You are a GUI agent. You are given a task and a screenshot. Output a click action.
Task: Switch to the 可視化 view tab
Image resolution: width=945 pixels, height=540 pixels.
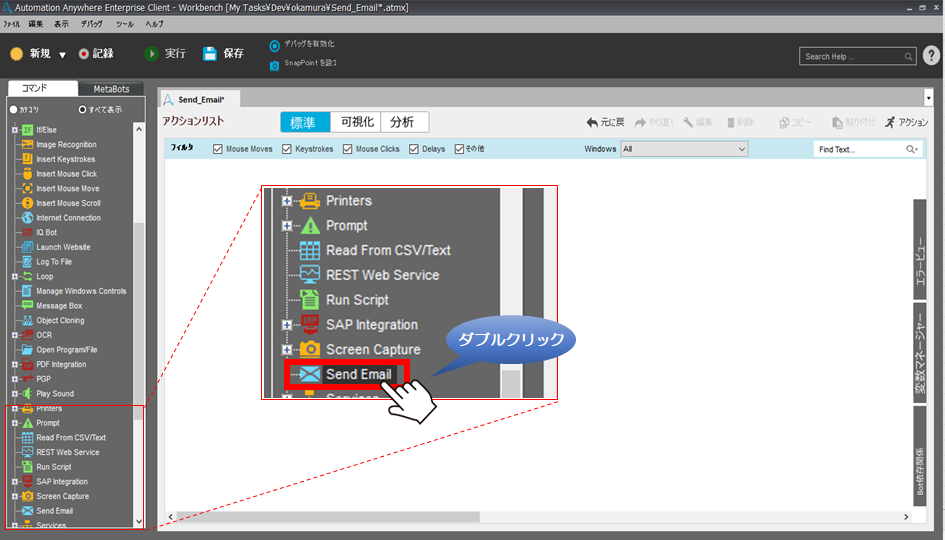pos(357,122)
